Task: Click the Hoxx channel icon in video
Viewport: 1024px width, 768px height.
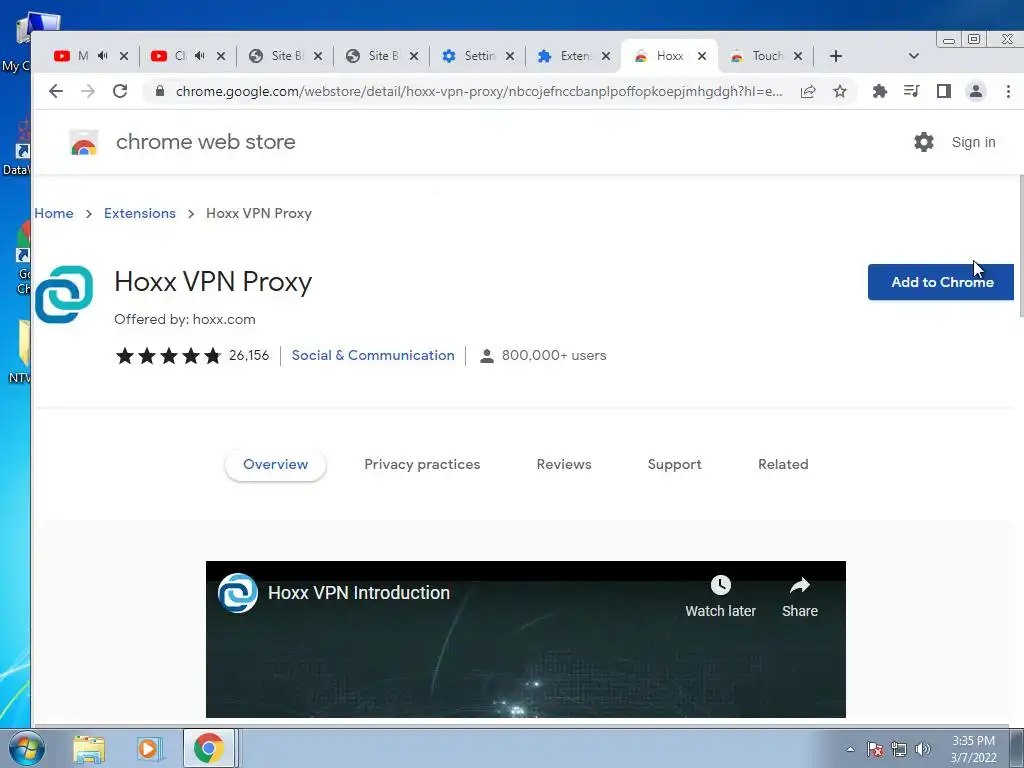Action: (238, 593)
